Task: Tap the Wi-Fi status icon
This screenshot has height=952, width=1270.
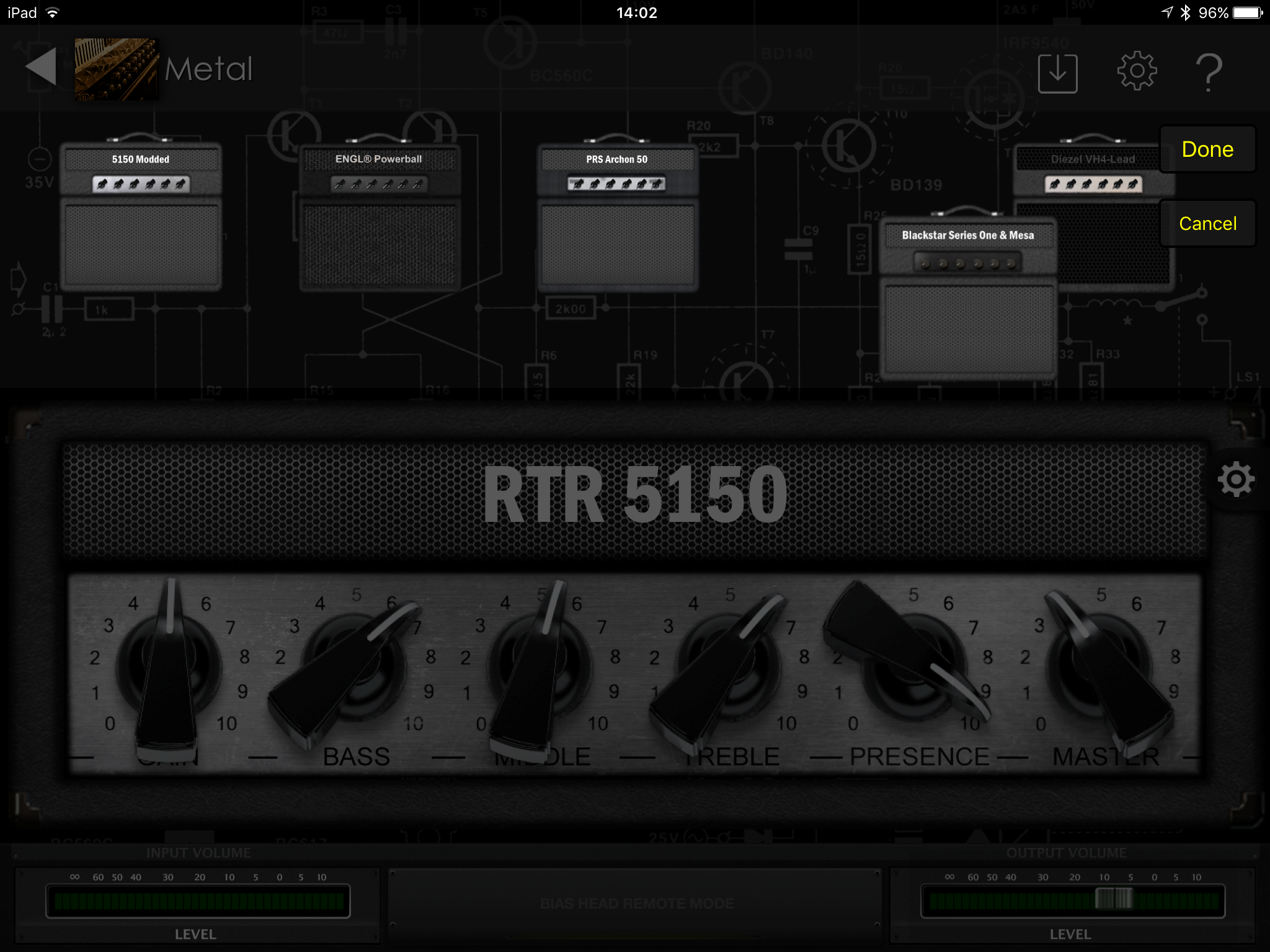Action: tap(53, 12)
